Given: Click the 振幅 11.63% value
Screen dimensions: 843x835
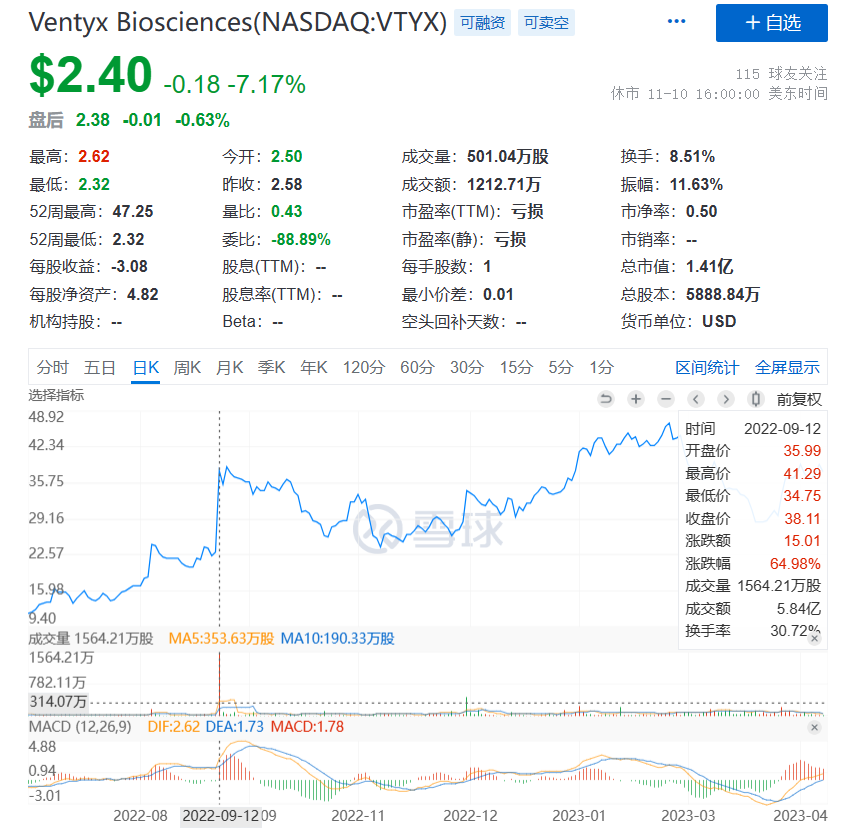Looking at the screenshot, I should [x=696, y=184].
